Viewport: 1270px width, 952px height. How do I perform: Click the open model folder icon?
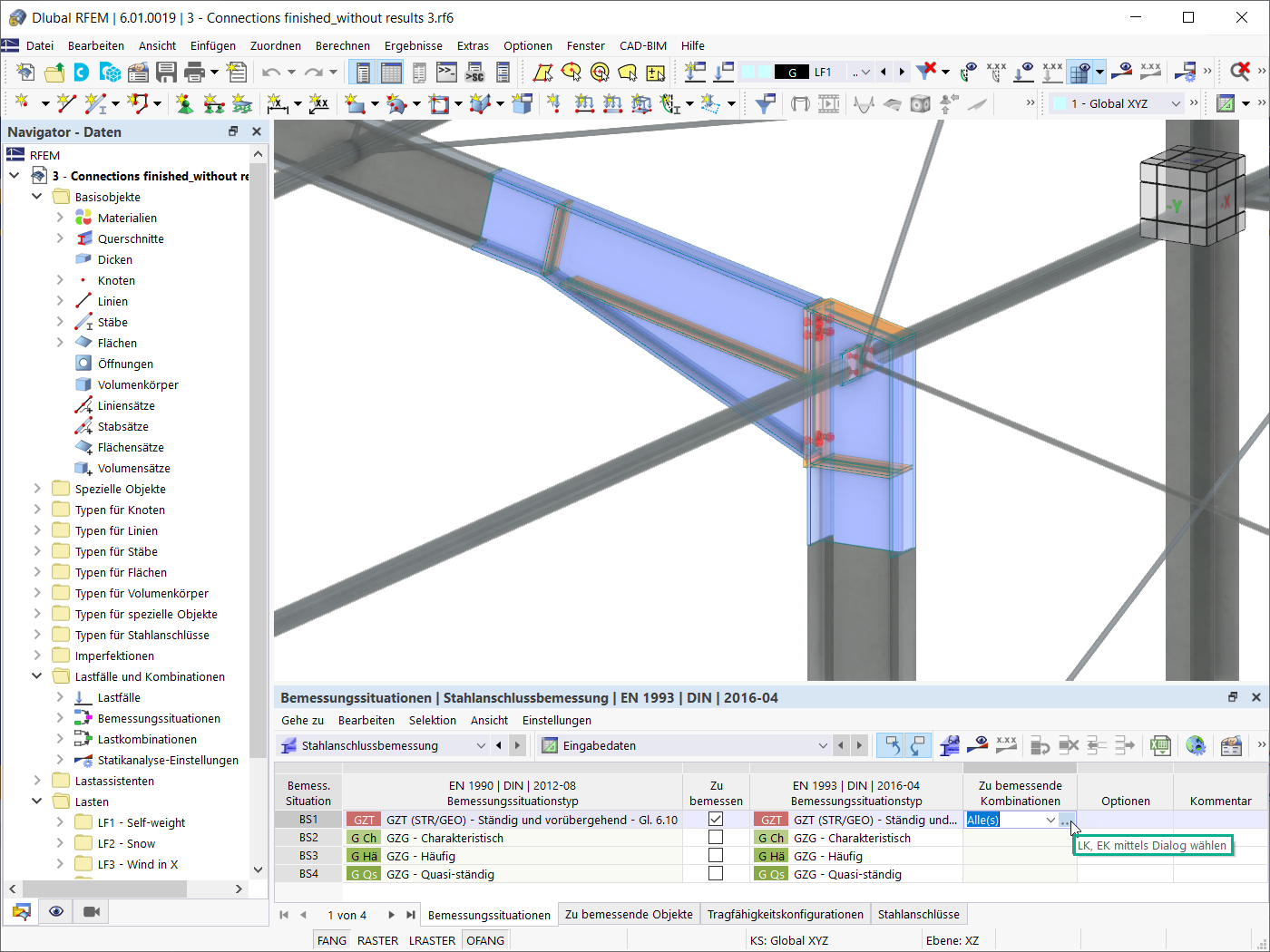pyautogui.click(x=54, y=72)
